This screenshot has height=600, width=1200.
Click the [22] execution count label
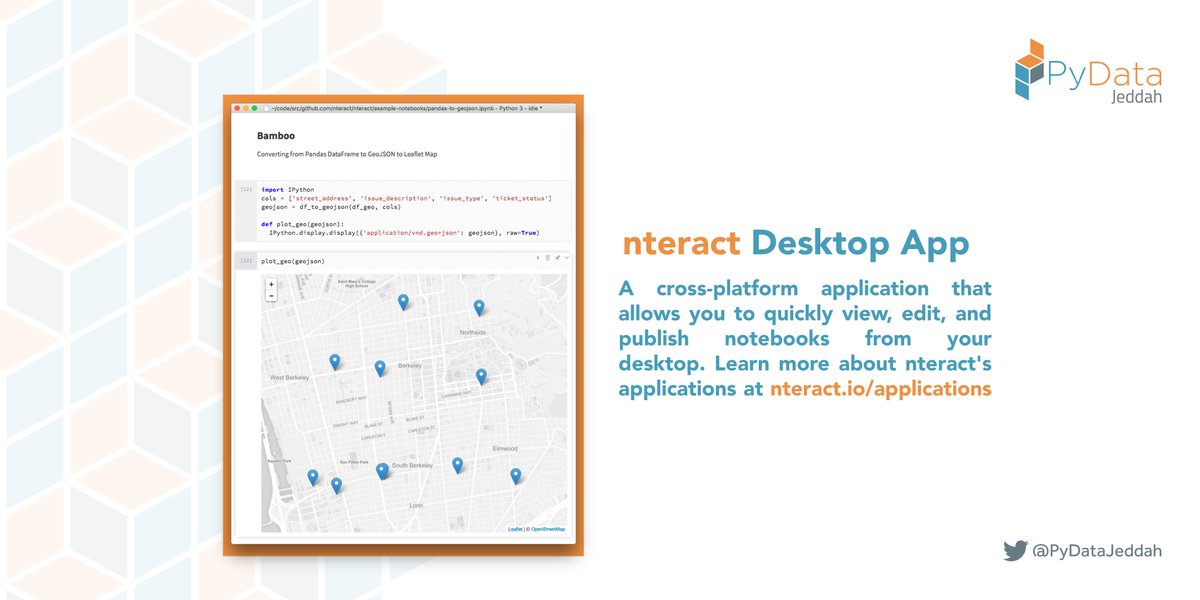click(245, 261)
